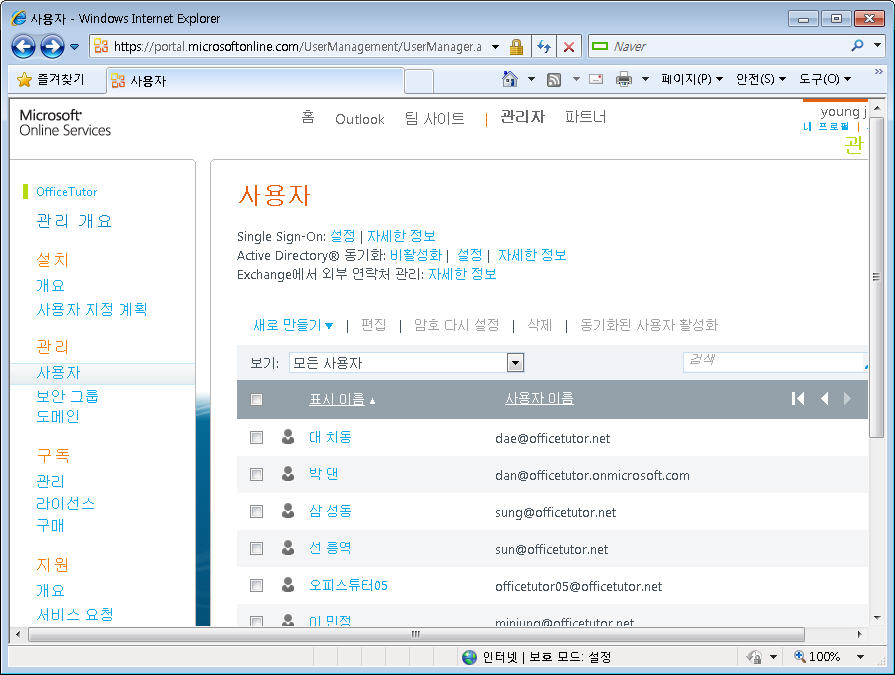Click the zoom magnifier icon in status bar
895x675 pixels.
pyautogui.click(x=800, y=656)
